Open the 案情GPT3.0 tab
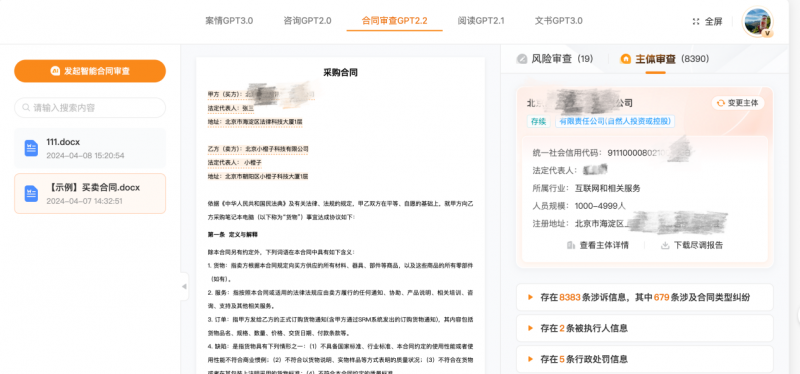The width and height of the screenshot is (800, 374). [229, 21]
